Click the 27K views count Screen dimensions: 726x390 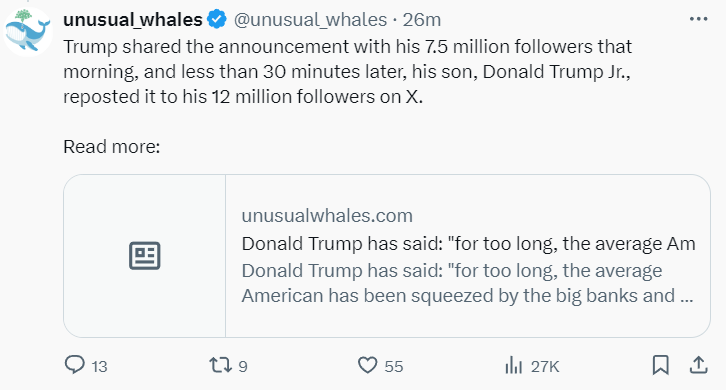tap(545, 367)
